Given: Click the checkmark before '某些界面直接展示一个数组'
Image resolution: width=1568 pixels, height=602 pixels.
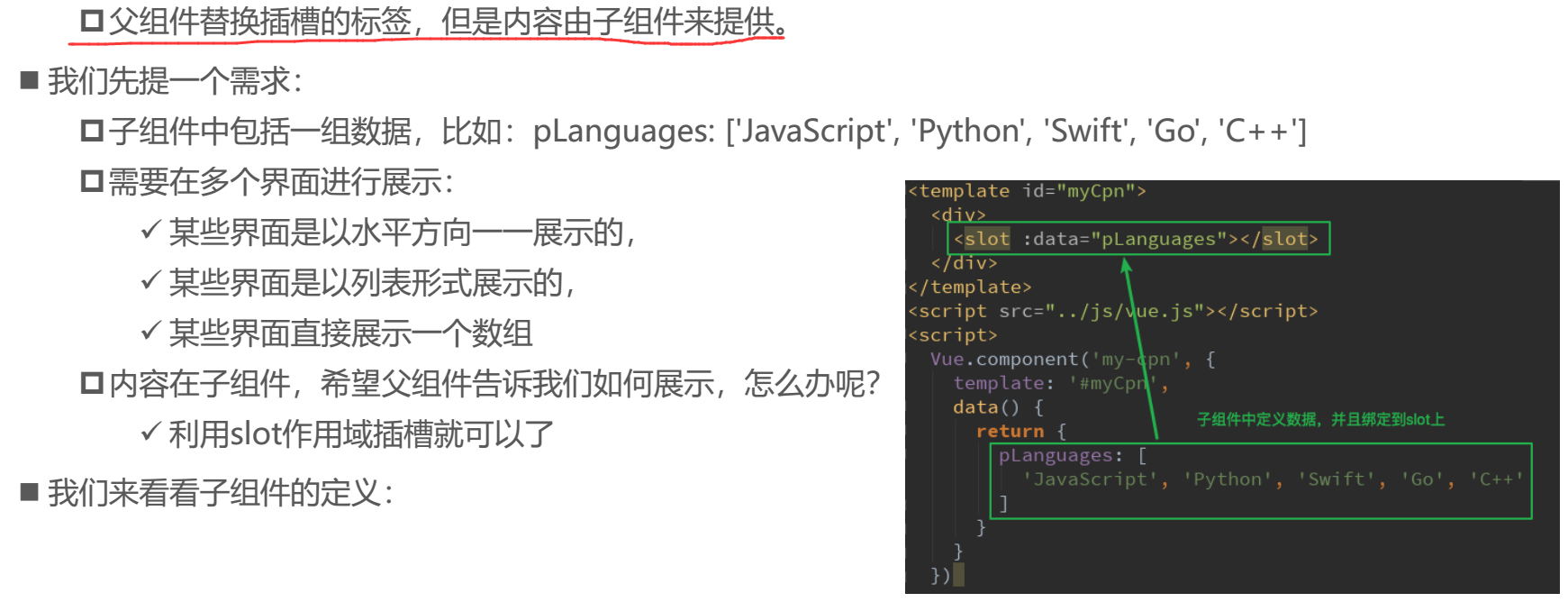Looking at the screenshot, I should (150, 332).
